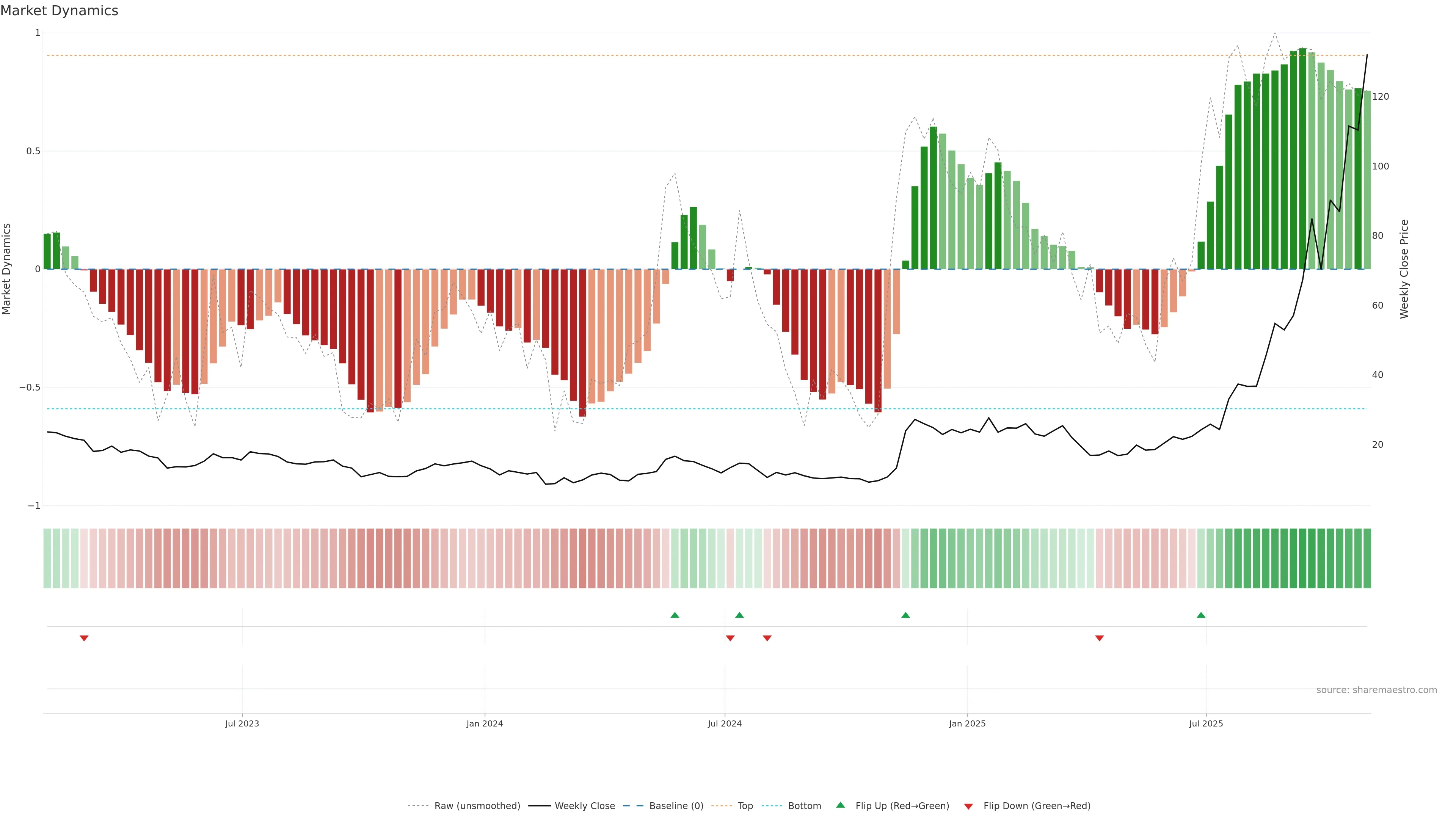Click the first red flip-down marker
This screenshot has width=1456, height=819.
84,638
